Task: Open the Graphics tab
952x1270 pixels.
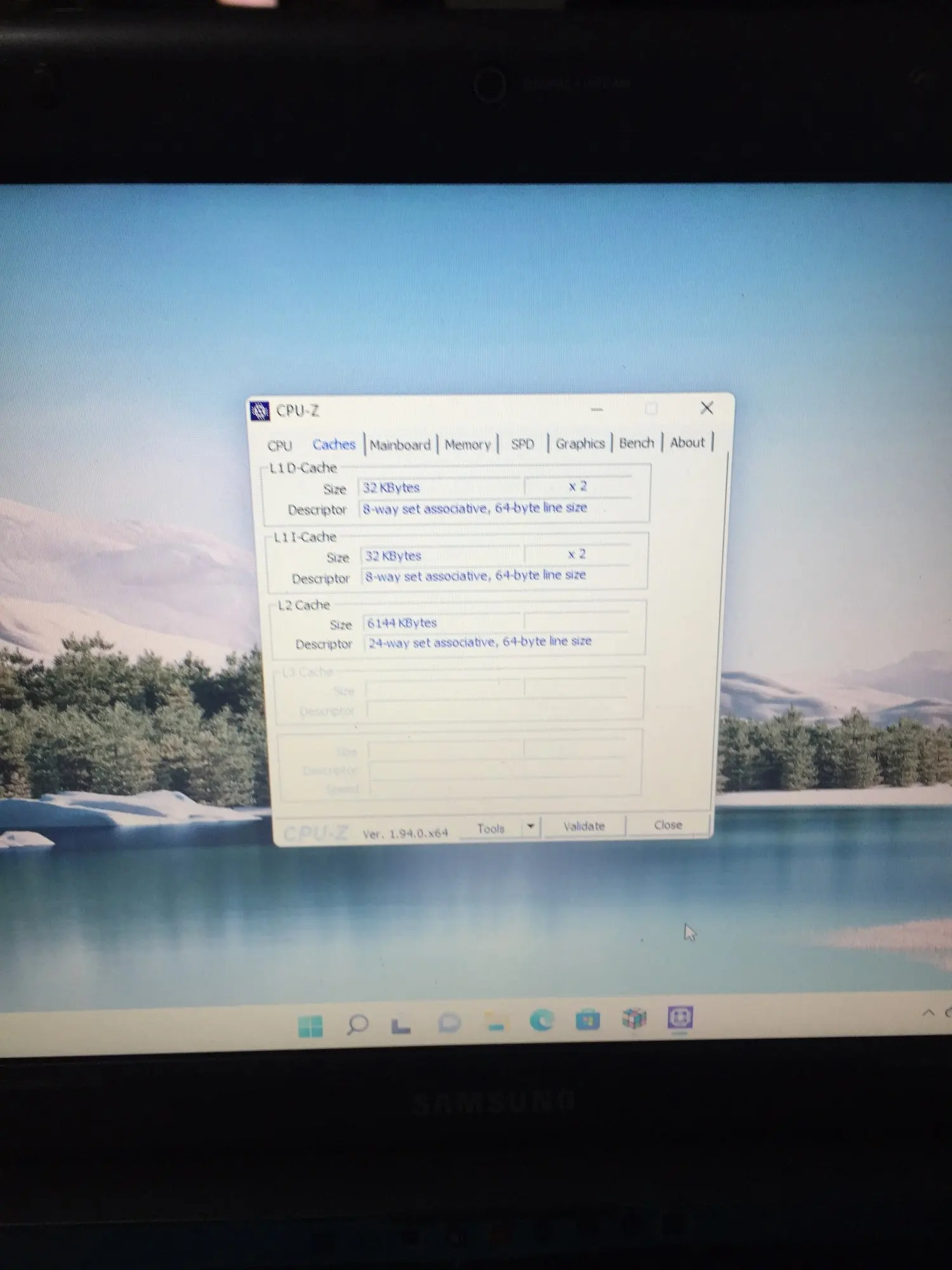Action: click(580, 443)
